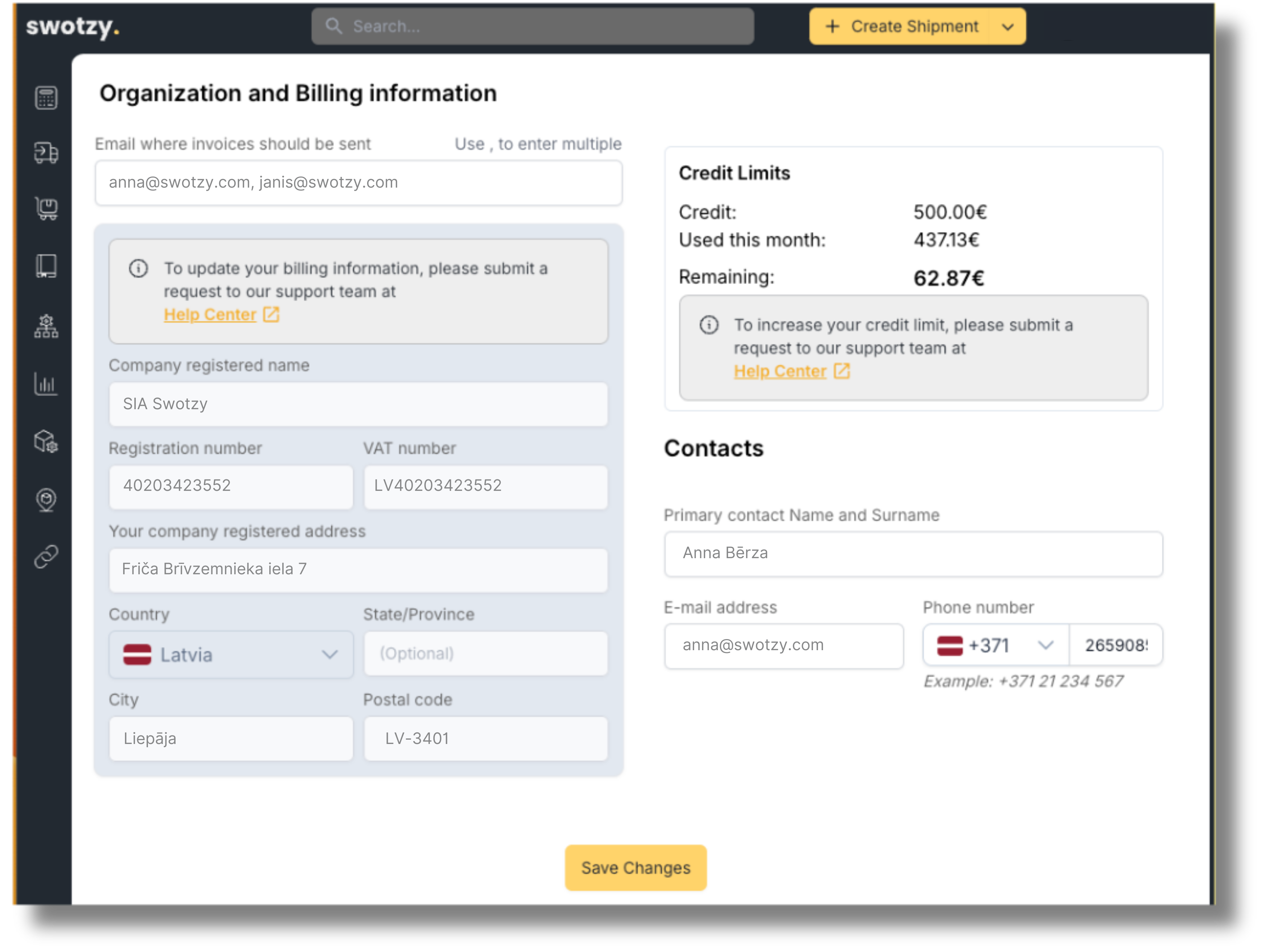The image size is (1270, 952).
Task: Open the Latvia country dropdown
Action: (231, 655)
